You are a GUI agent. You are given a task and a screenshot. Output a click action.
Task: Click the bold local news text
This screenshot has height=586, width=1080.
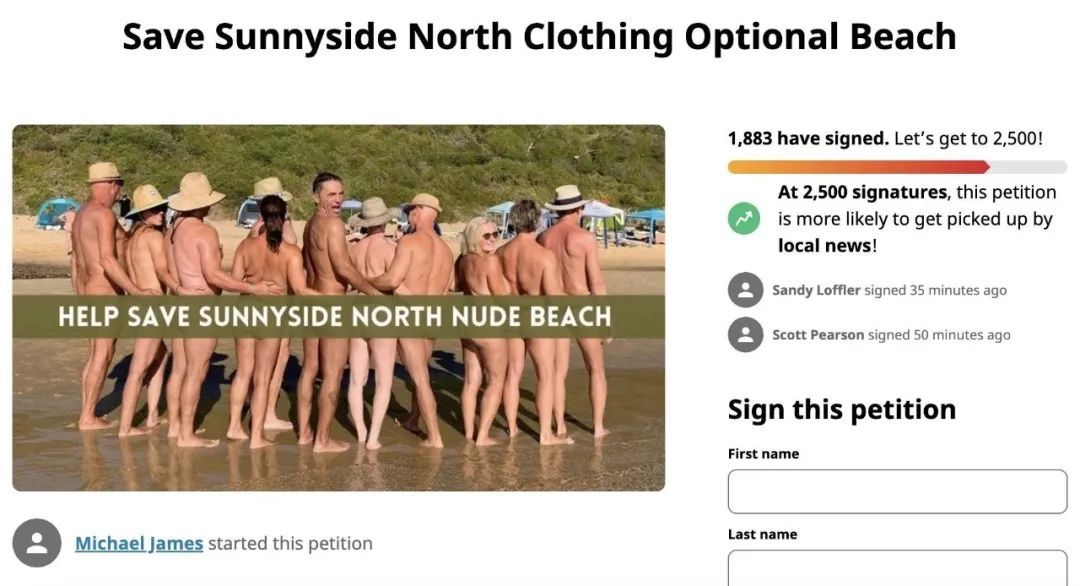pos(824,246)
